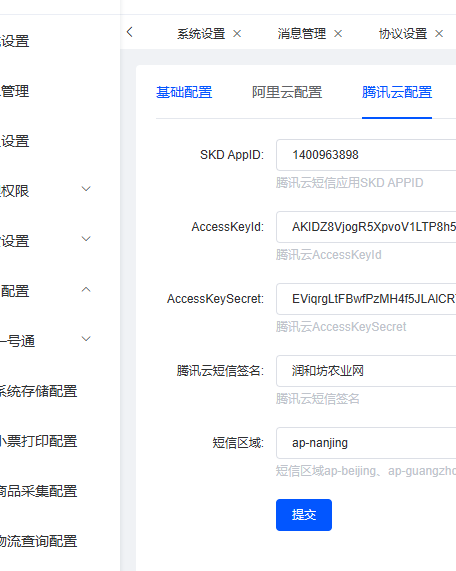The image size is (456, 571).
Task: Edit the 腾讯云短信签名 input field
Action: click(x=366, y=371)
